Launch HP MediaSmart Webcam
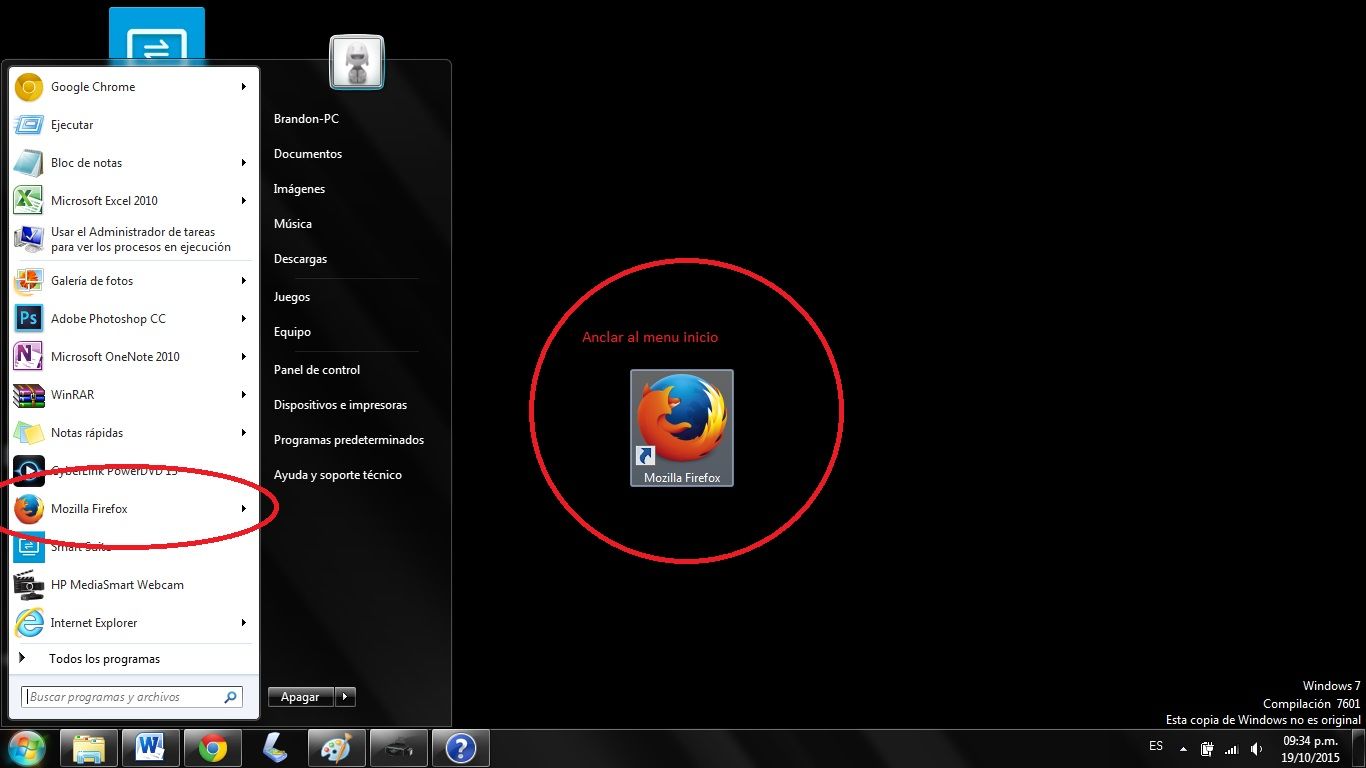The height and width of the screenshot is (768, 1366). tap(132, 585)
